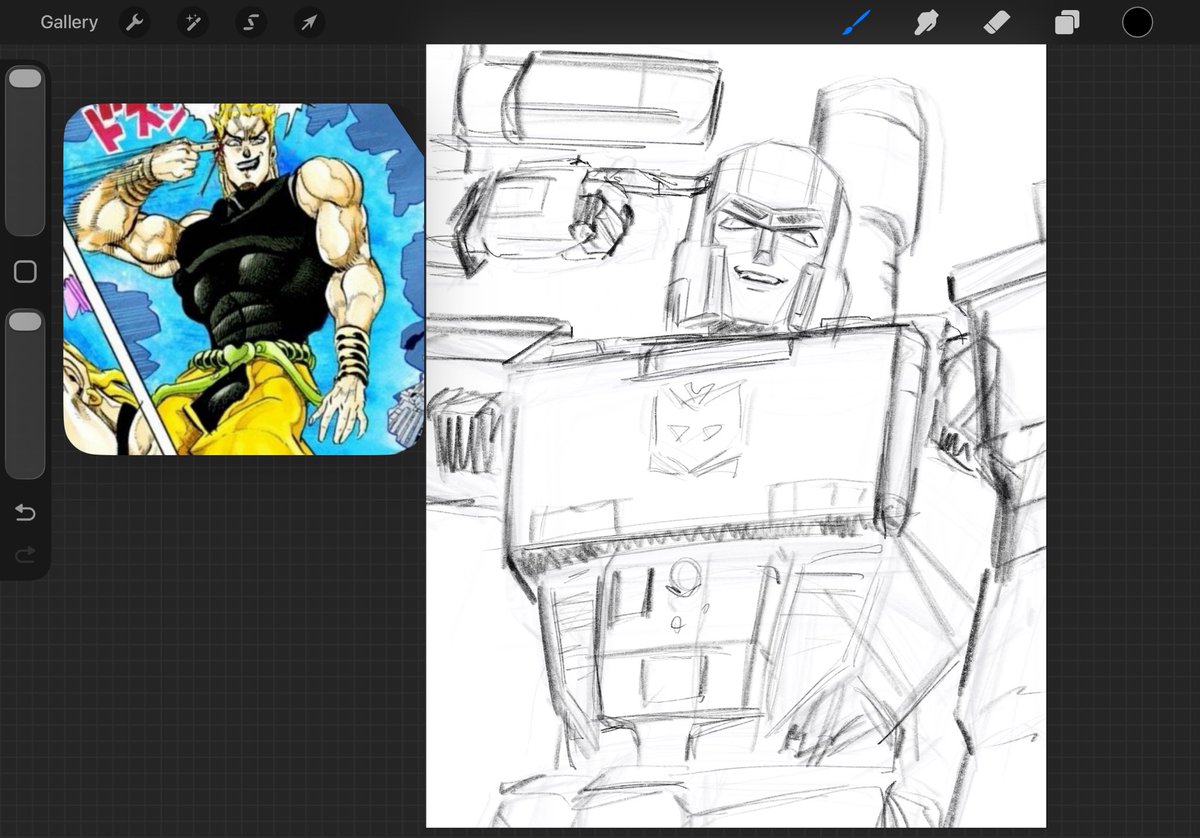The image size is (1200, 838).
Task: Adjust the brush size slider
Action: (25, 150)
